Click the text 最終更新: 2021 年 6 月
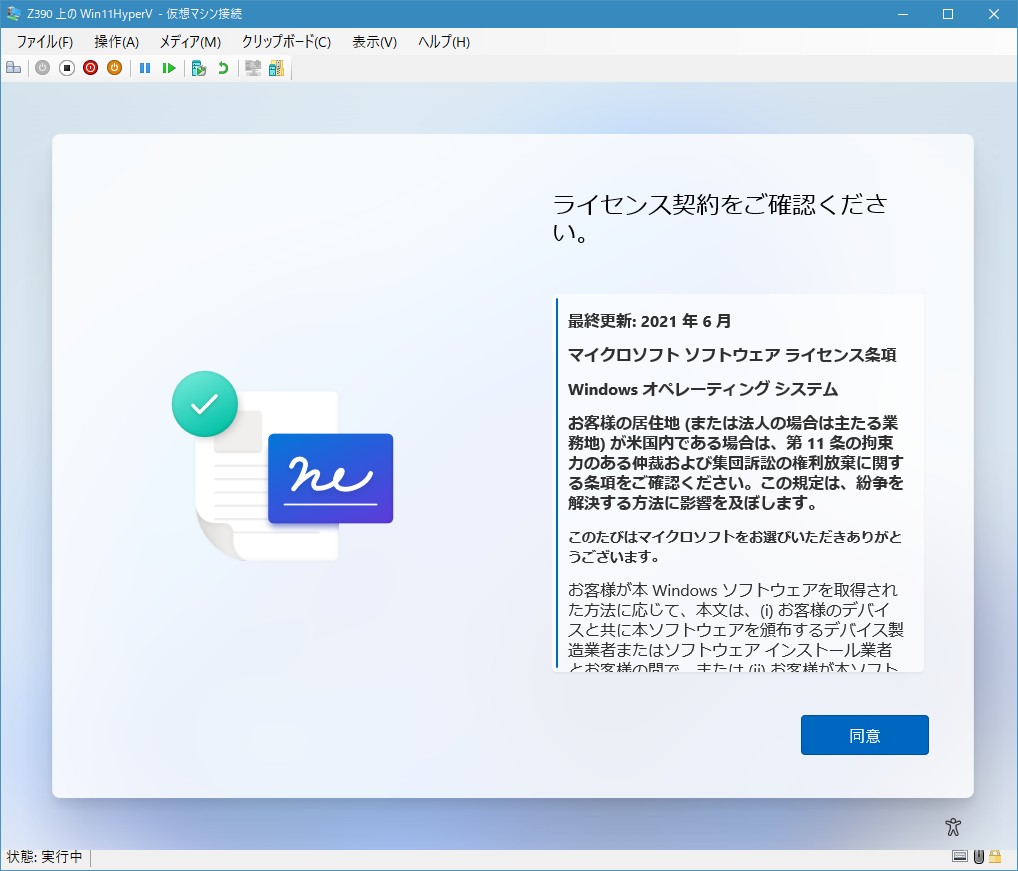This screenshot has height=871, width=1018. [x=649, y=321]
